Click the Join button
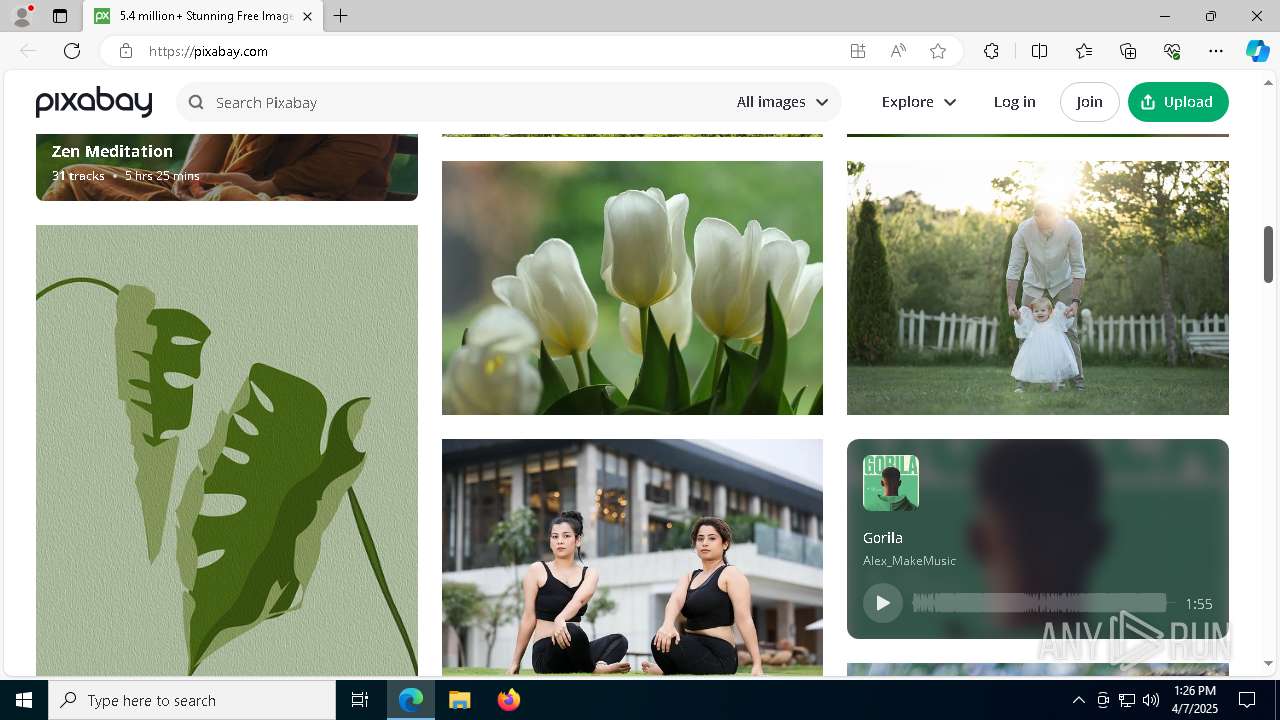Screen dimensions: 1280x720 (1089, 102)
